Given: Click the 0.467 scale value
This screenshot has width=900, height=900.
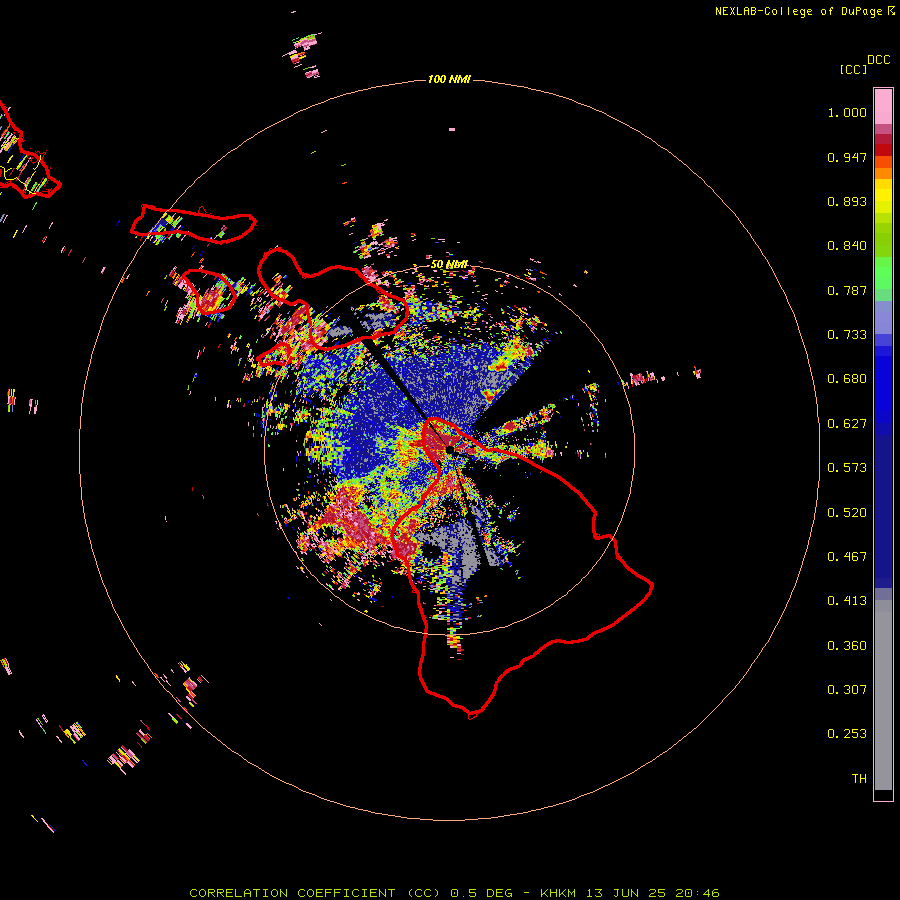Looking at the screenshot, I should click(x=847, y=557).
